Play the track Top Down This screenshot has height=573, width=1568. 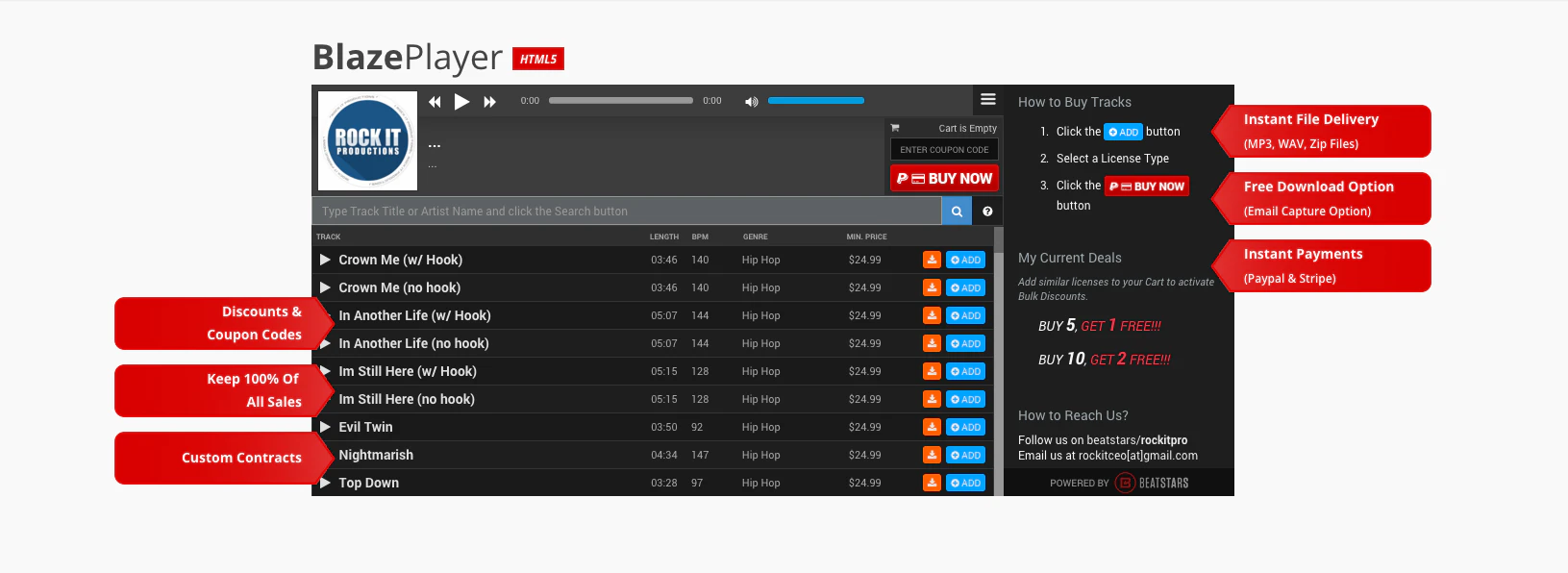325,483
